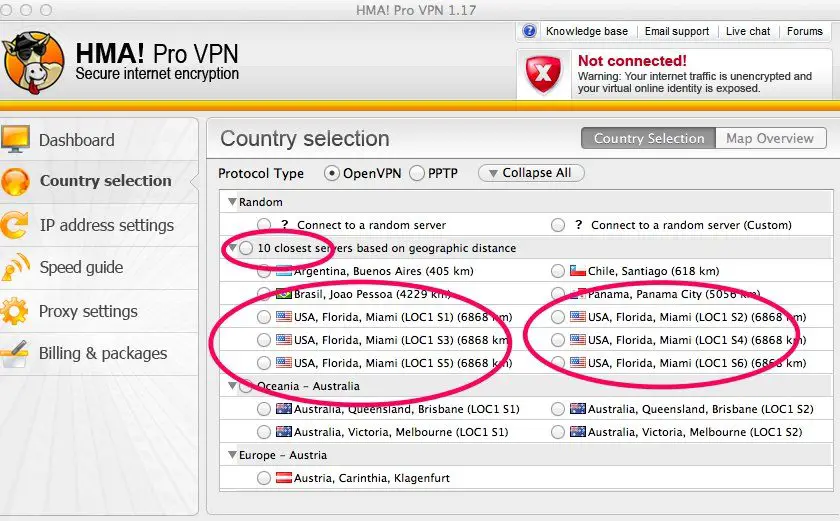Screen dimensions: 840x521
Task: Click the IP address settings arrow icon
Action: tap(15, 225)
